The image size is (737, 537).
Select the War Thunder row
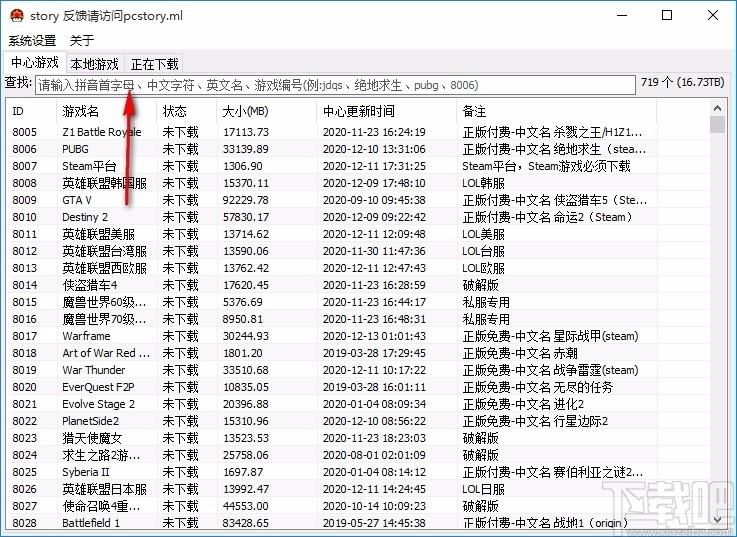point(358,370)
